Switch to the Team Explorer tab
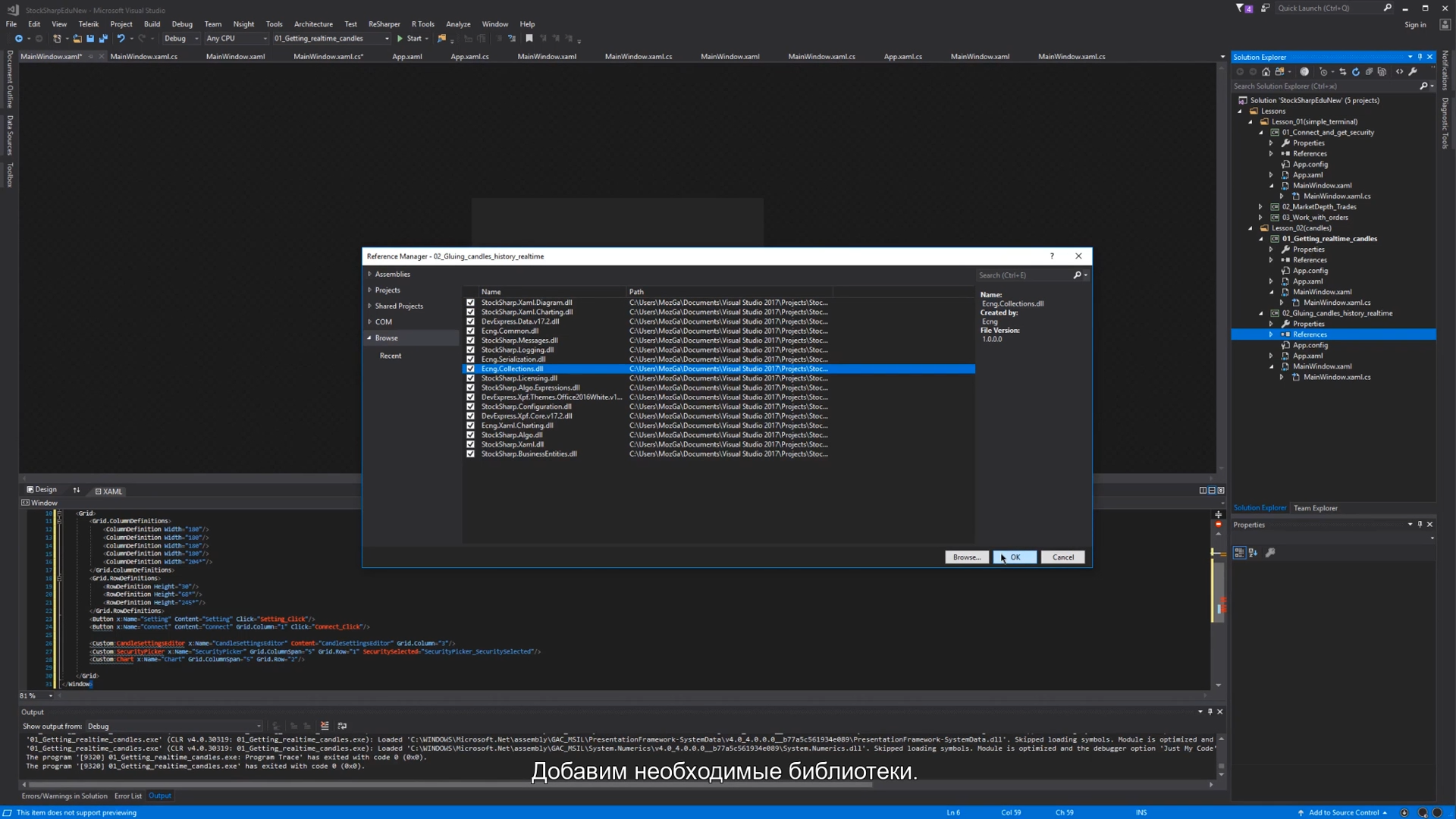The width and height of the screenshot is (1456, 819). coord(1315,508)
